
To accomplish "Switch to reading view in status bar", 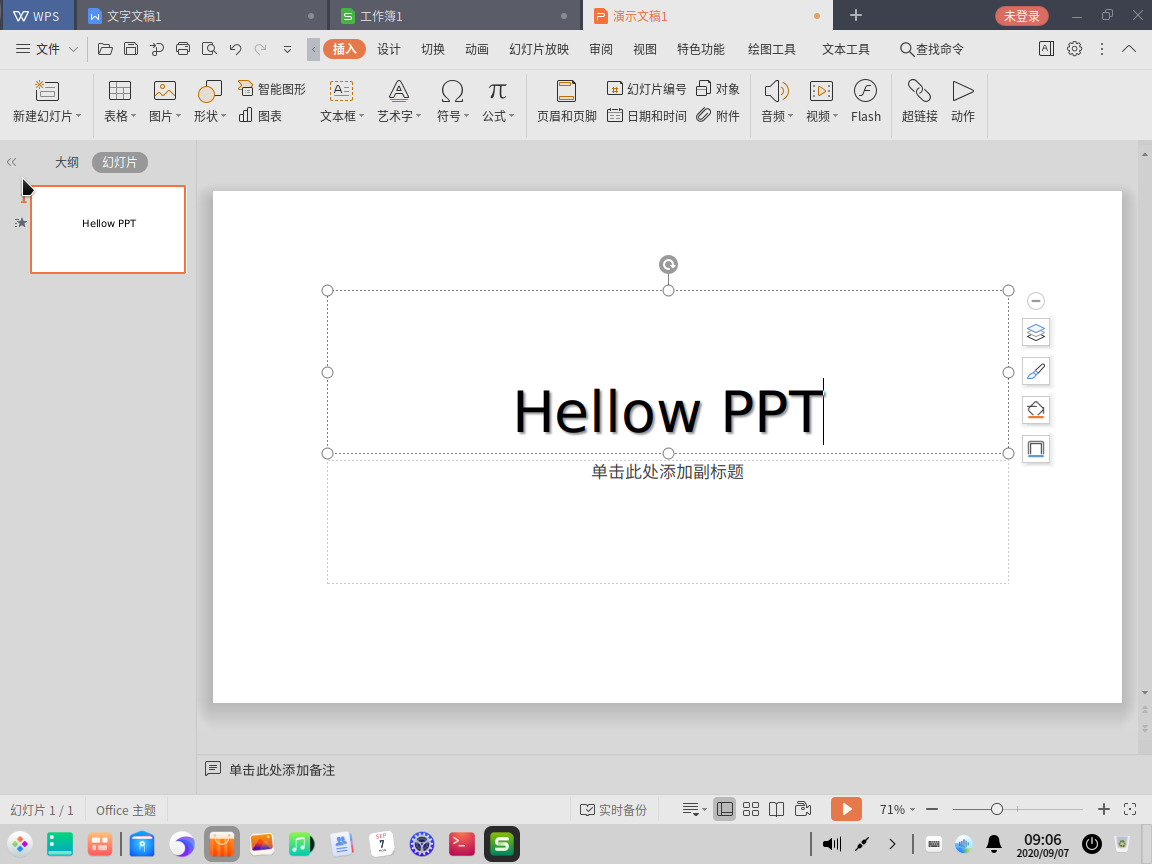I will click(x=777, y=809).
